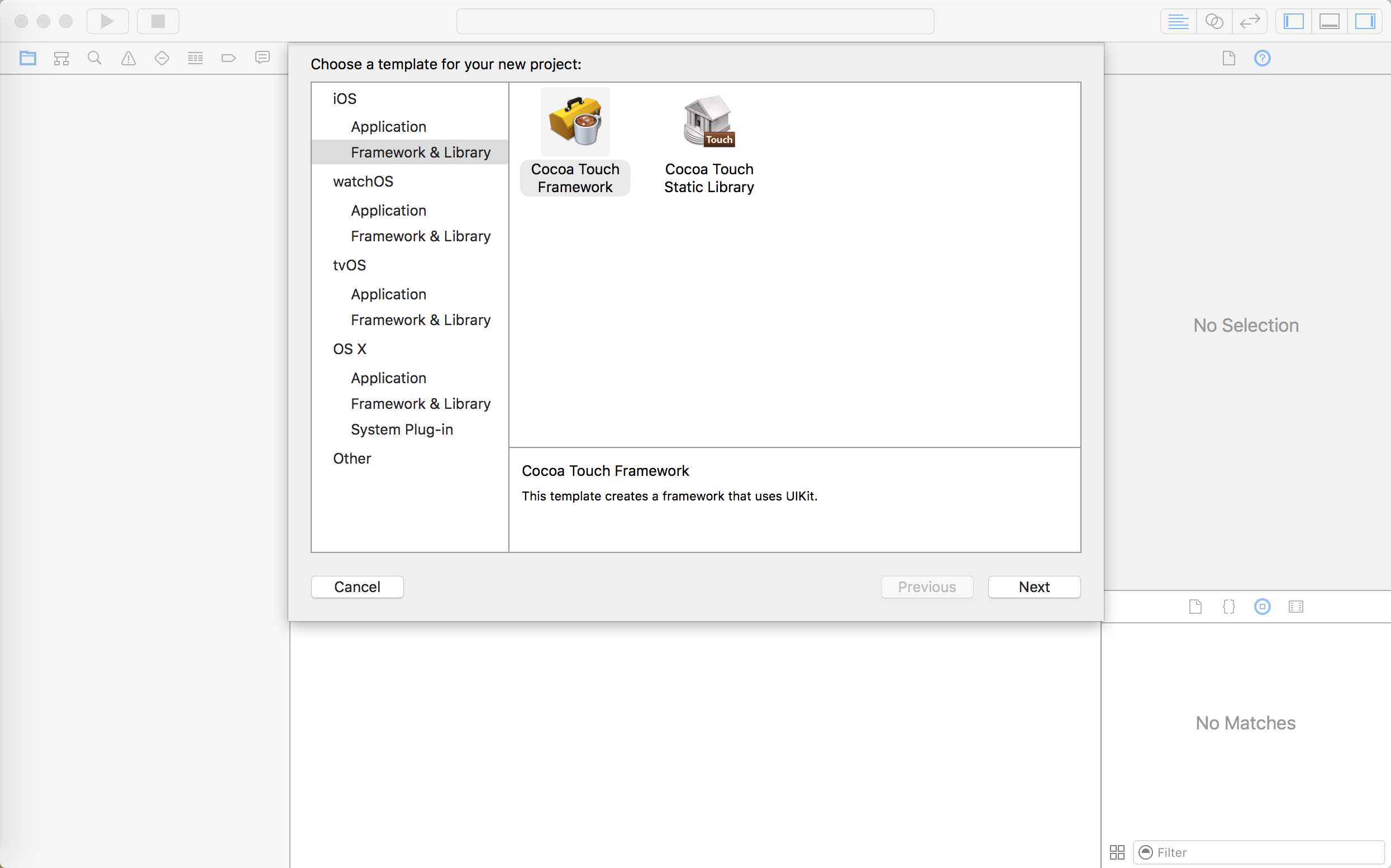This screenshot has height=868, width=1391.
Task: Click the run scheme play button
Action: pyautogui.click(x=108, y=21)
